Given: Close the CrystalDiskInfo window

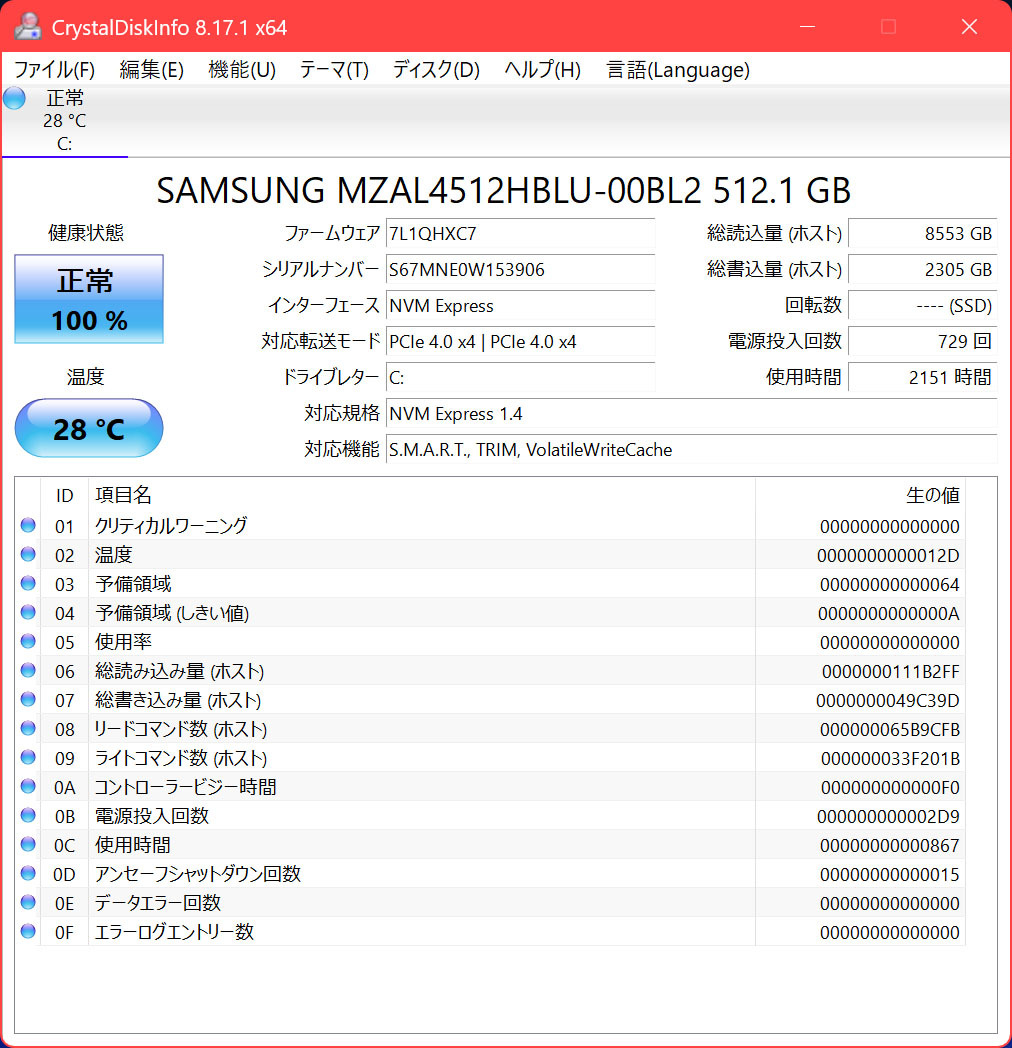Looking at the screenshot, I should pyautogui.click(x=969, y=27).
